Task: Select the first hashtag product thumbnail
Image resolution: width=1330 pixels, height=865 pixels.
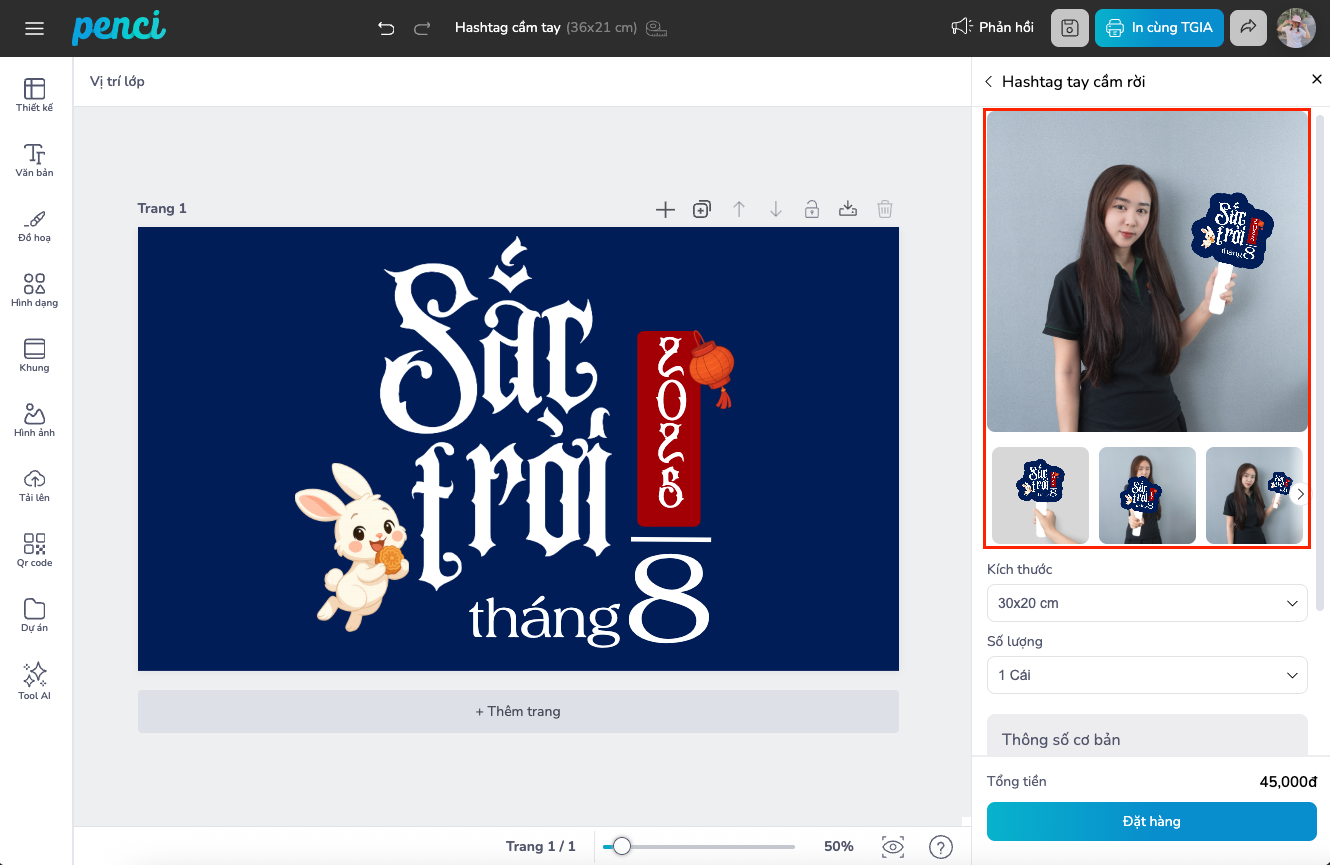Action: click(x=1040, y=495)
